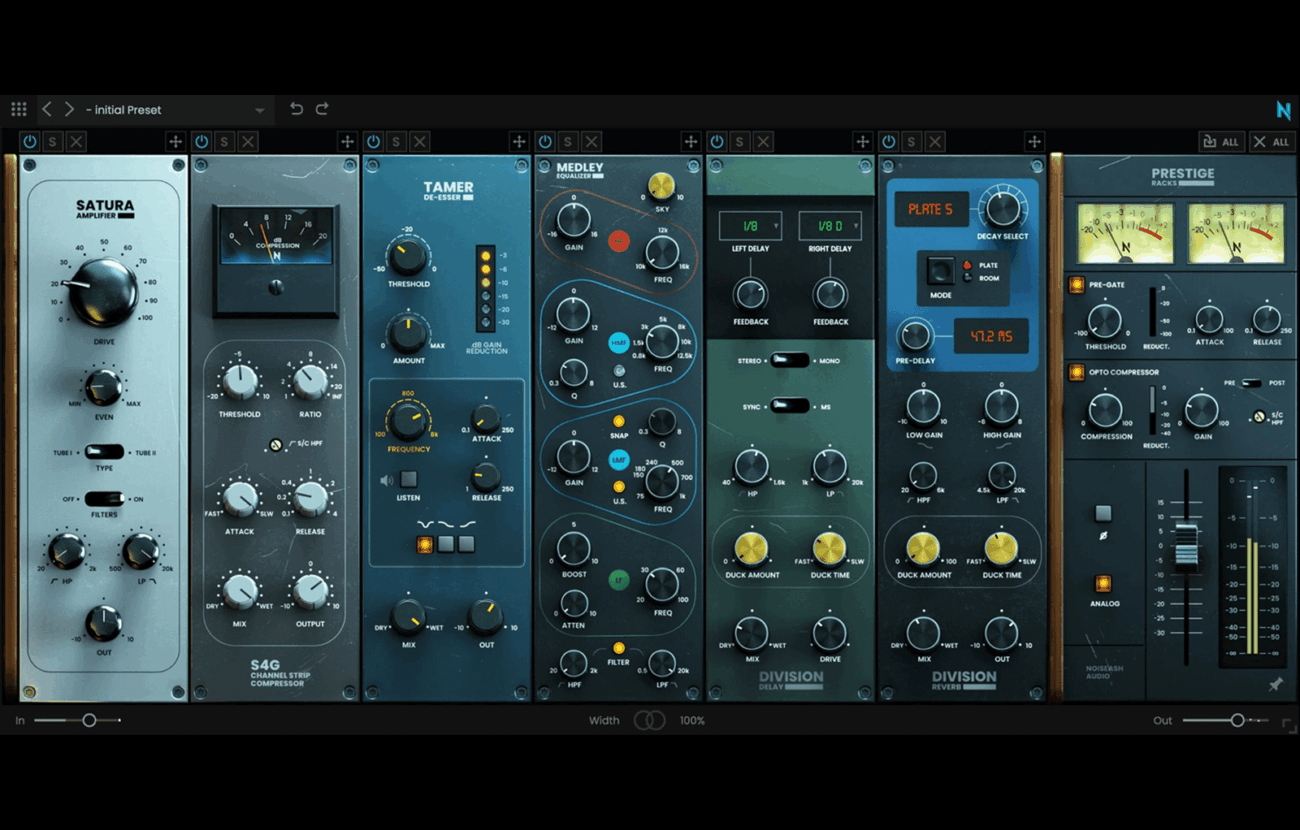This screenshot has width=1300, height=830.
Task: Select the Tamer middle filter shape button
Action: 446,544
